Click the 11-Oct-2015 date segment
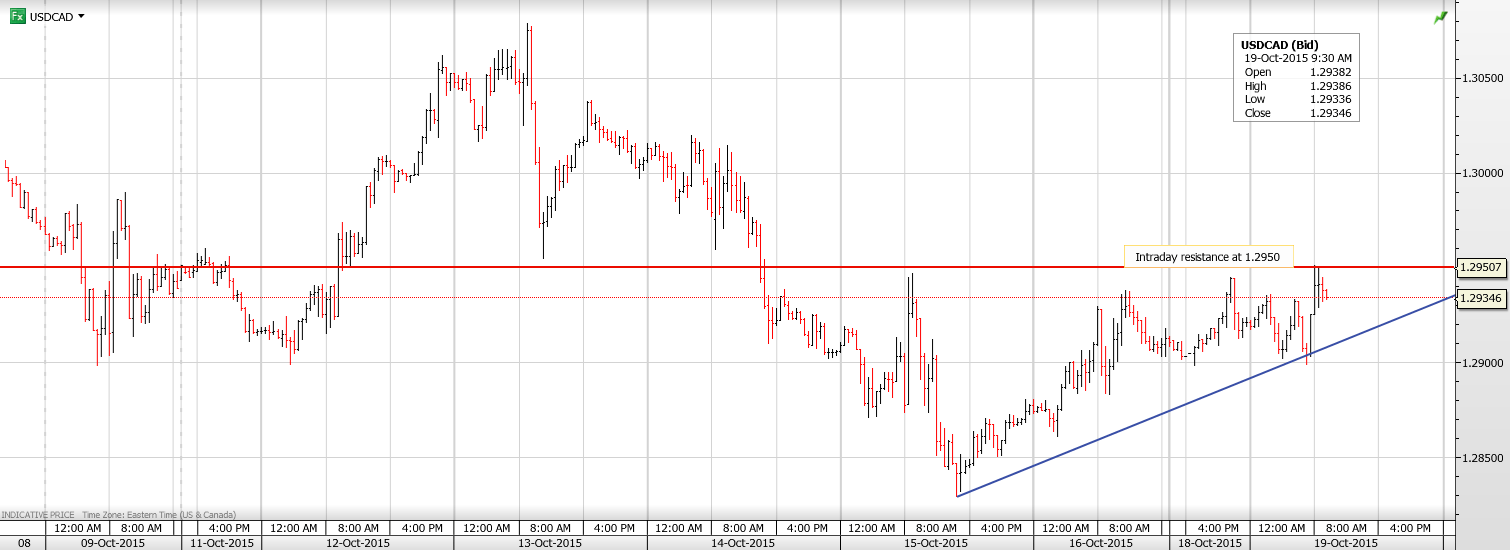 222,543
